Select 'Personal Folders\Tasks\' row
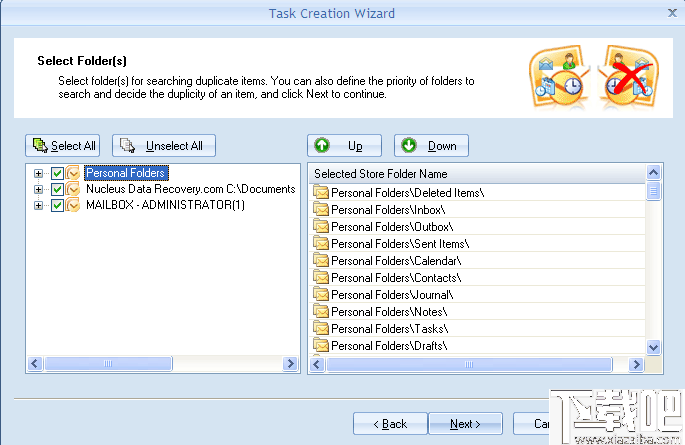The width and height of the screenshot is (685, 445). (x=477, y=329)
